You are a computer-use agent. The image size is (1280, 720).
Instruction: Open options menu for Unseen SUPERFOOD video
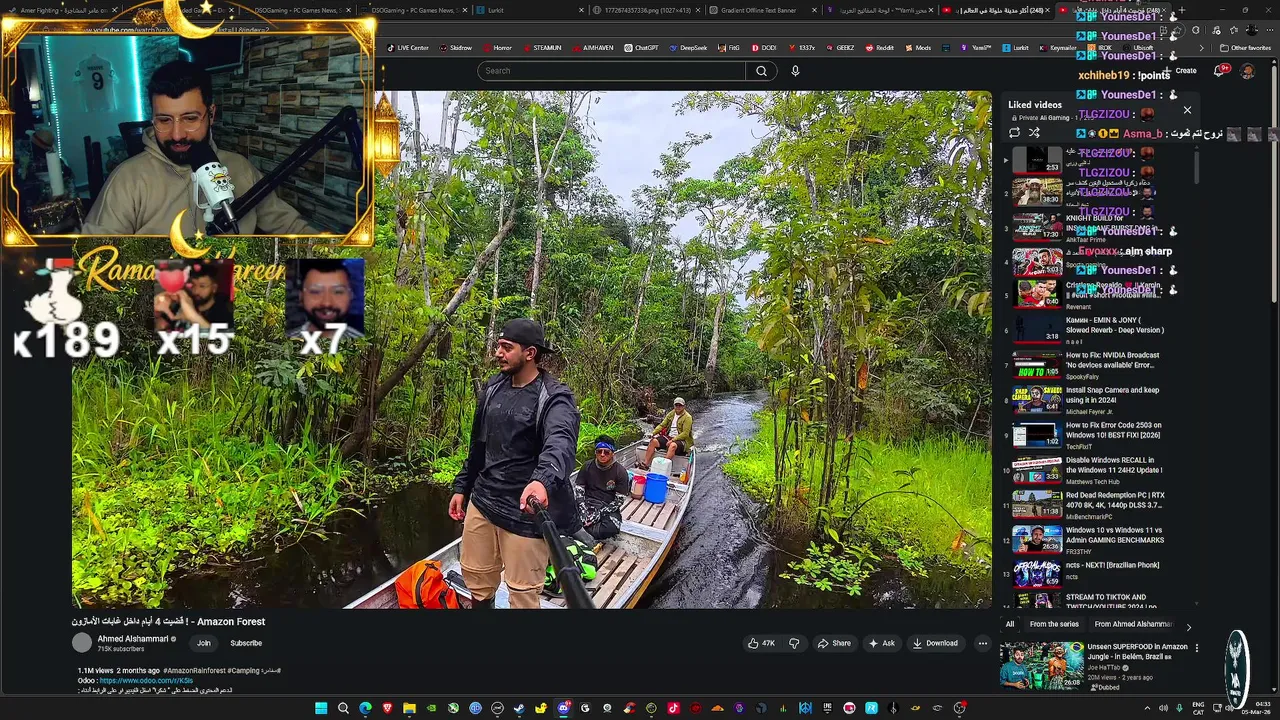pos(1196,647)
